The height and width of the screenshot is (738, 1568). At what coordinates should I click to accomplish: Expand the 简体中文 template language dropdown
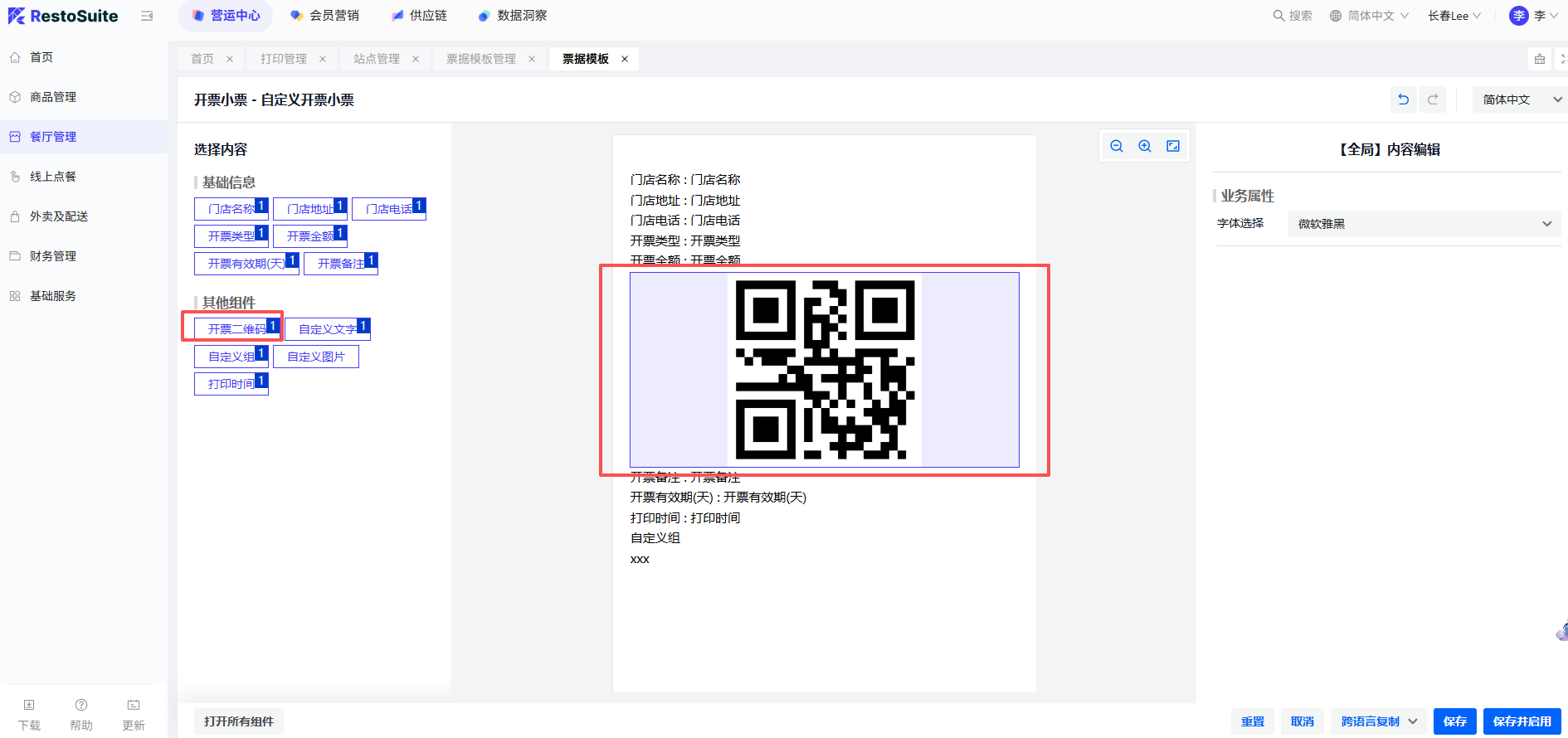coord(1520,100)
